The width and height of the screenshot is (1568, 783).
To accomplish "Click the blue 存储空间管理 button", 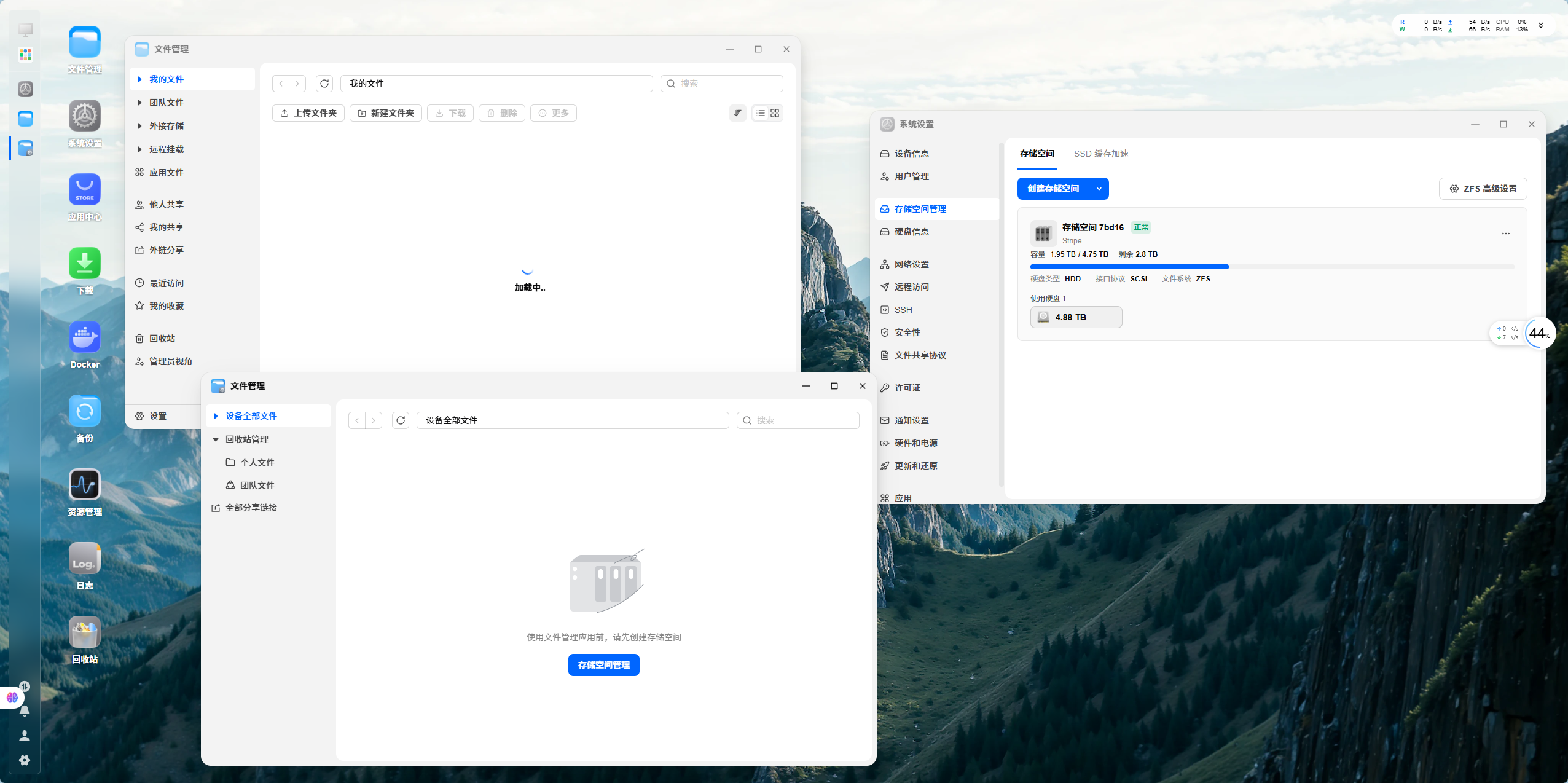I will [604, 665].
